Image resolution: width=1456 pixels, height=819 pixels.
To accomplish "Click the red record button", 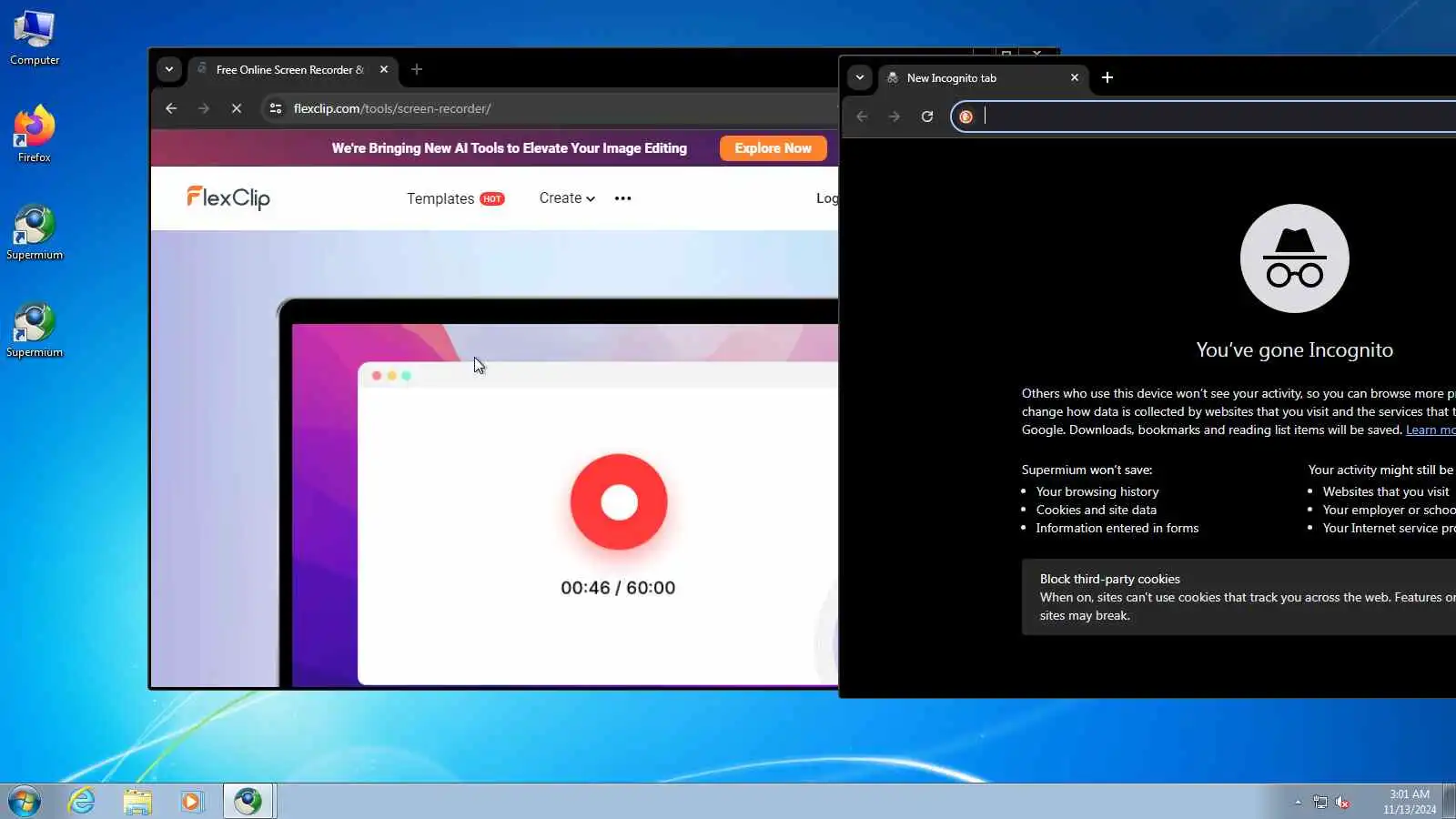I will (x=619, y=501).
